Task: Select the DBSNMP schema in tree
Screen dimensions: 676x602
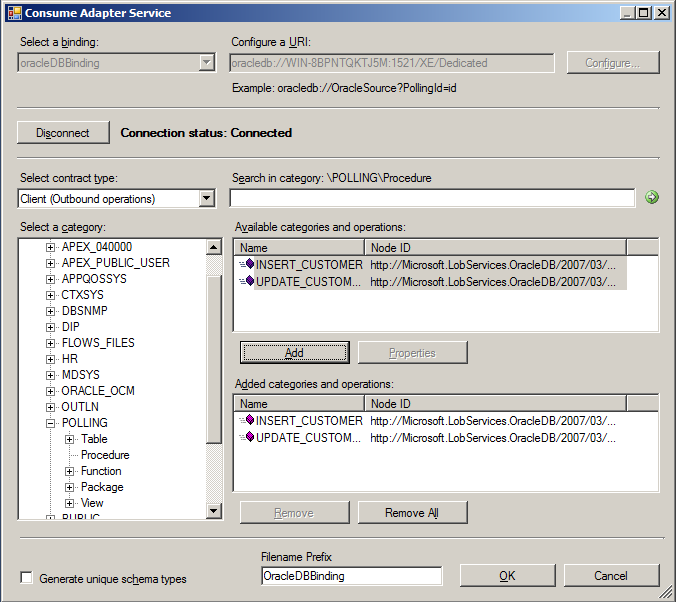Action: [x=84, y=310]
